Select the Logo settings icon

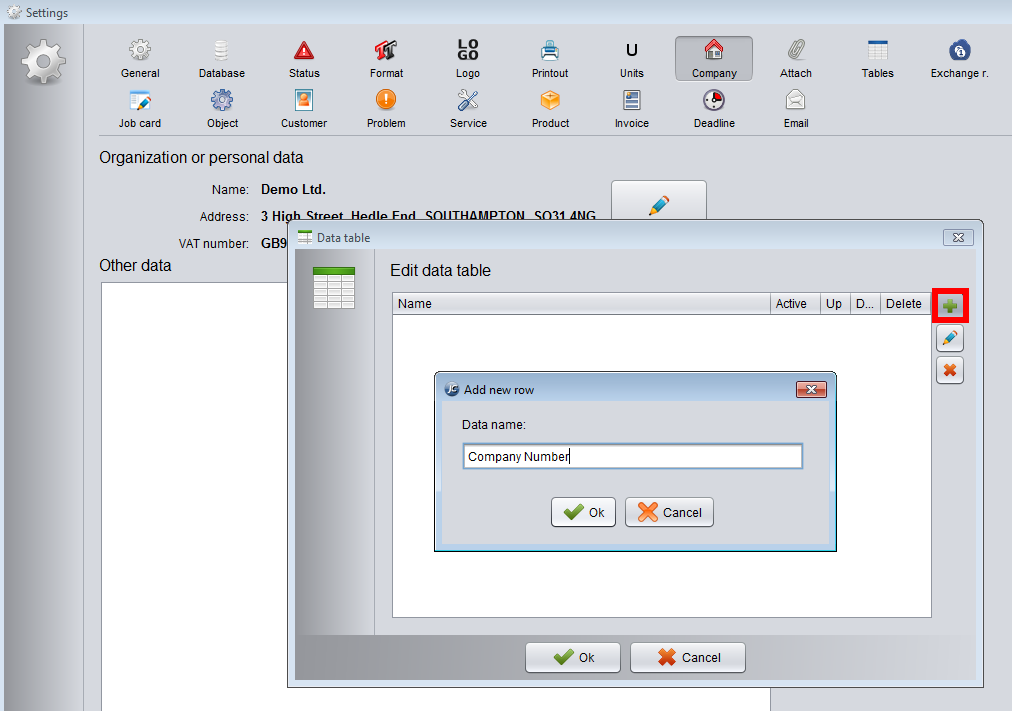[468, 58]
